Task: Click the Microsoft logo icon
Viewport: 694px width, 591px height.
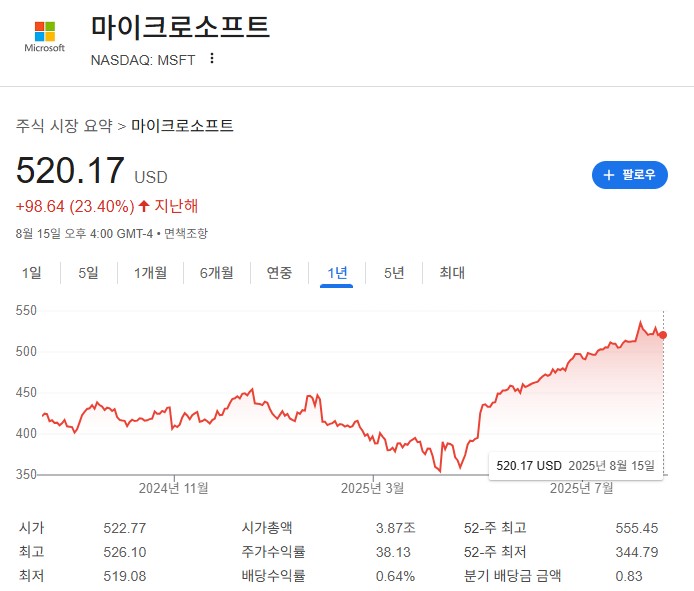Action: point(45,37)
